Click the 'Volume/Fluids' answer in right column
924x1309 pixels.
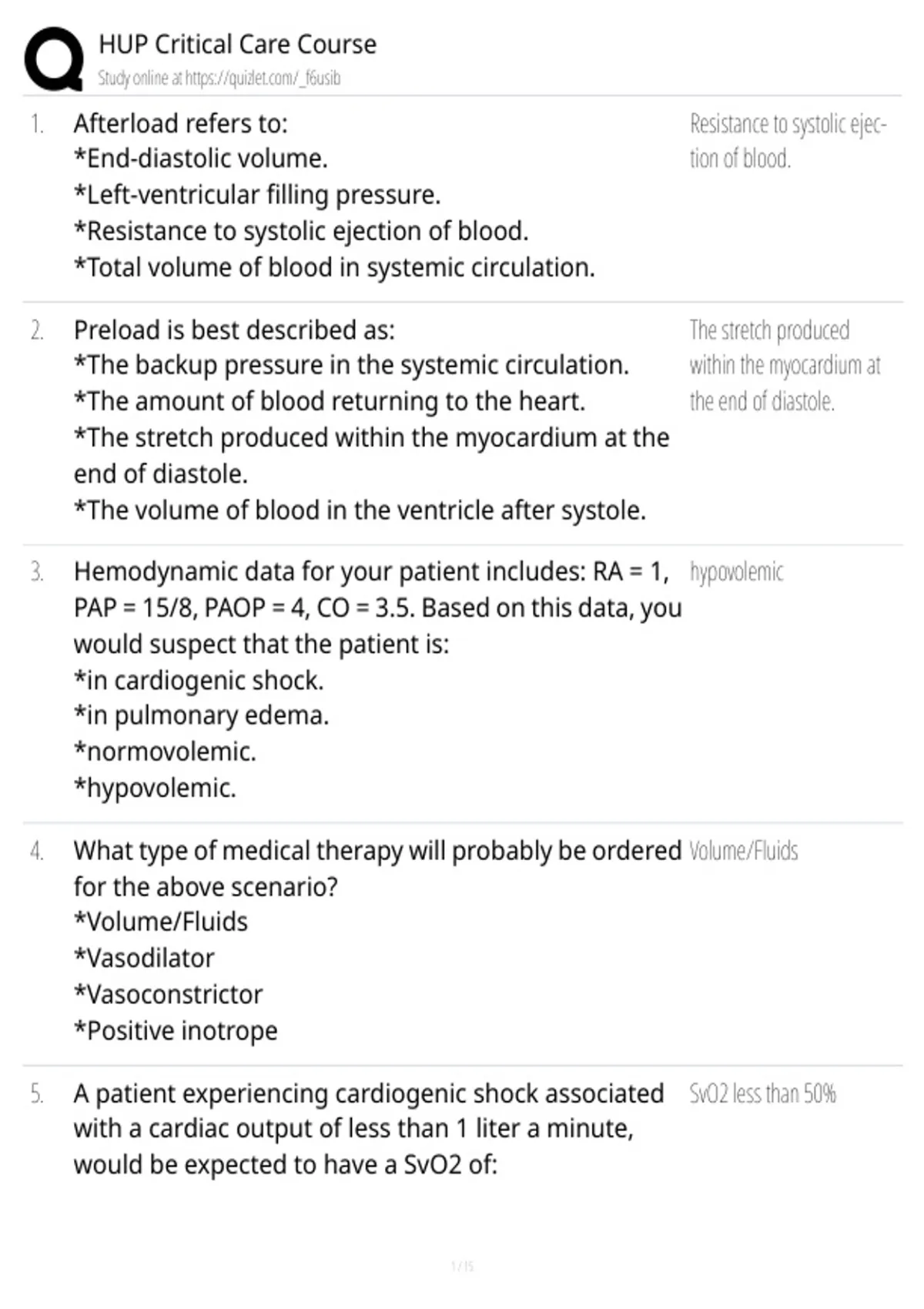pyautogui.click(x=743, y=851)
